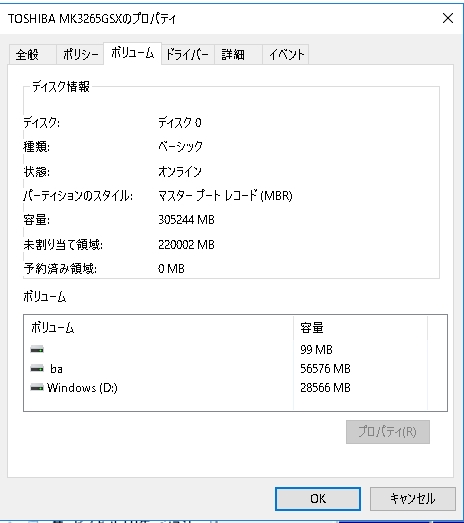This screenshot has width=464, height=523.
Task: Close the TOSHIBA properties dialog
Action: 448,18
